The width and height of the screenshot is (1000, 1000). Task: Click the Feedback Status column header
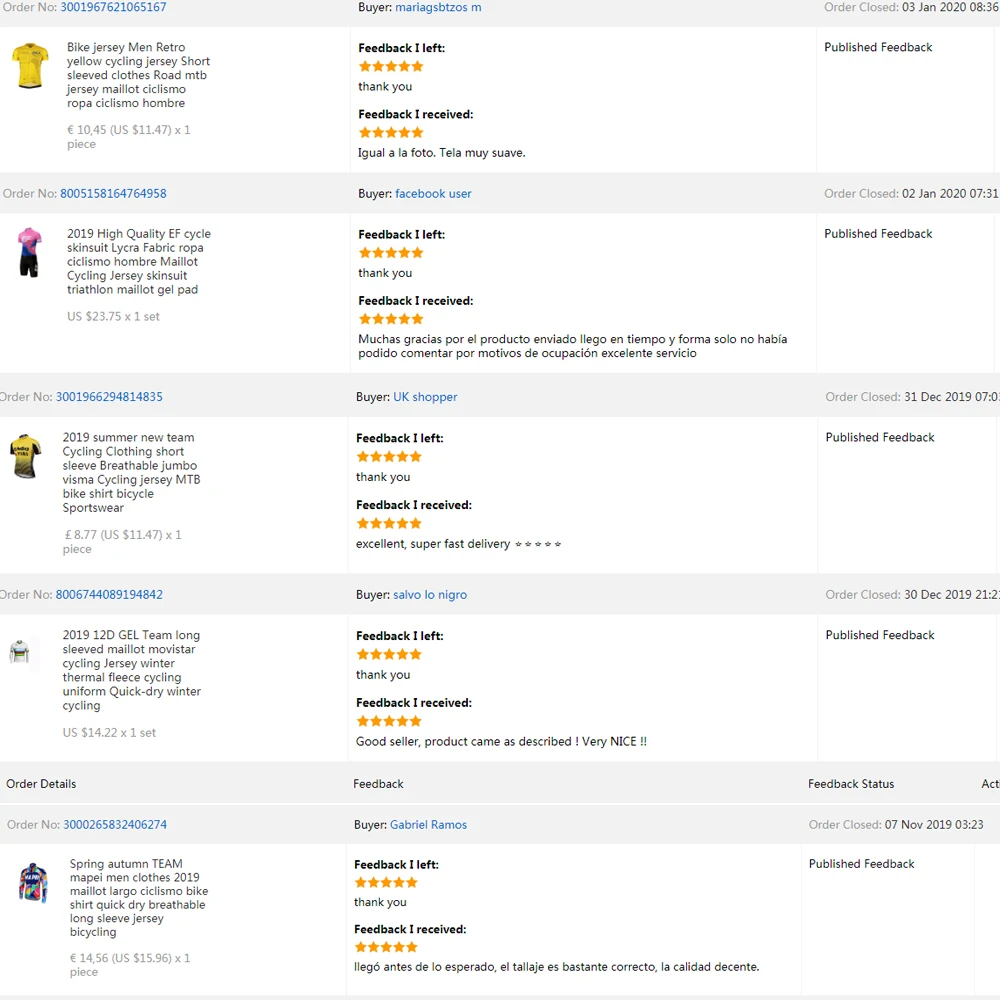point(851,784)
